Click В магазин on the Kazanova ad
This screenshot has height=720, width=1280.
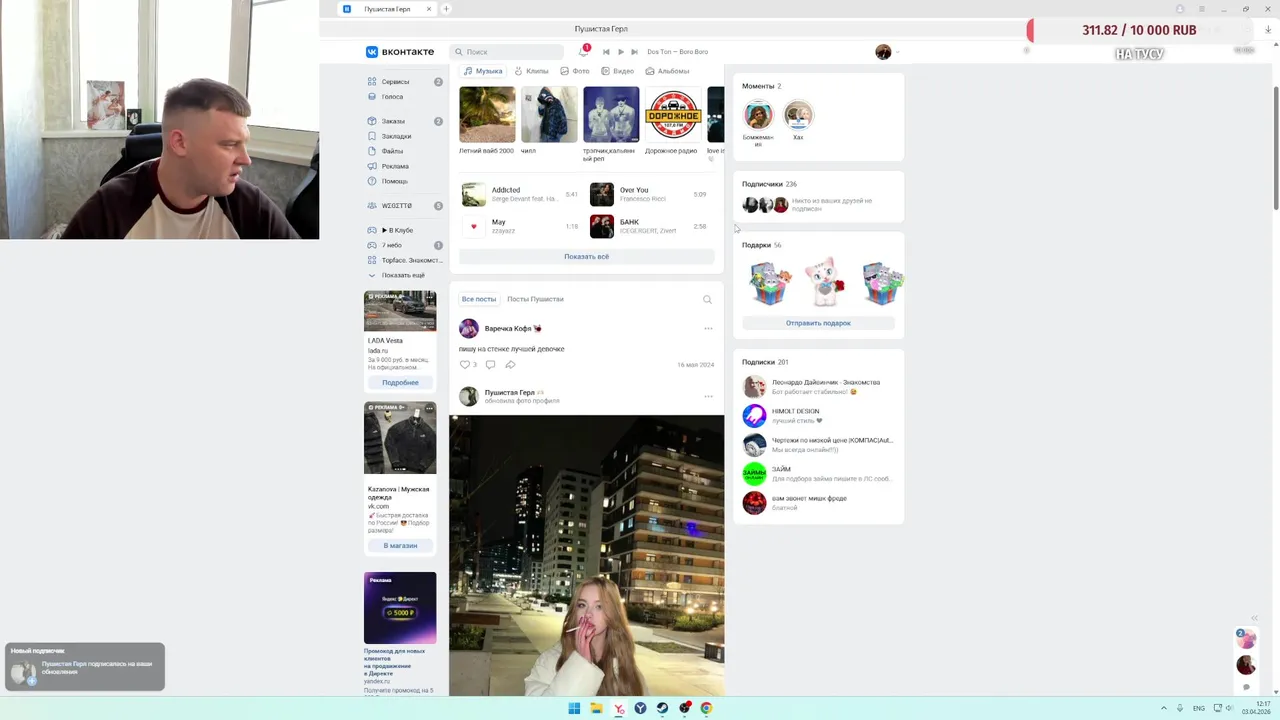click(x=400, y=546)
